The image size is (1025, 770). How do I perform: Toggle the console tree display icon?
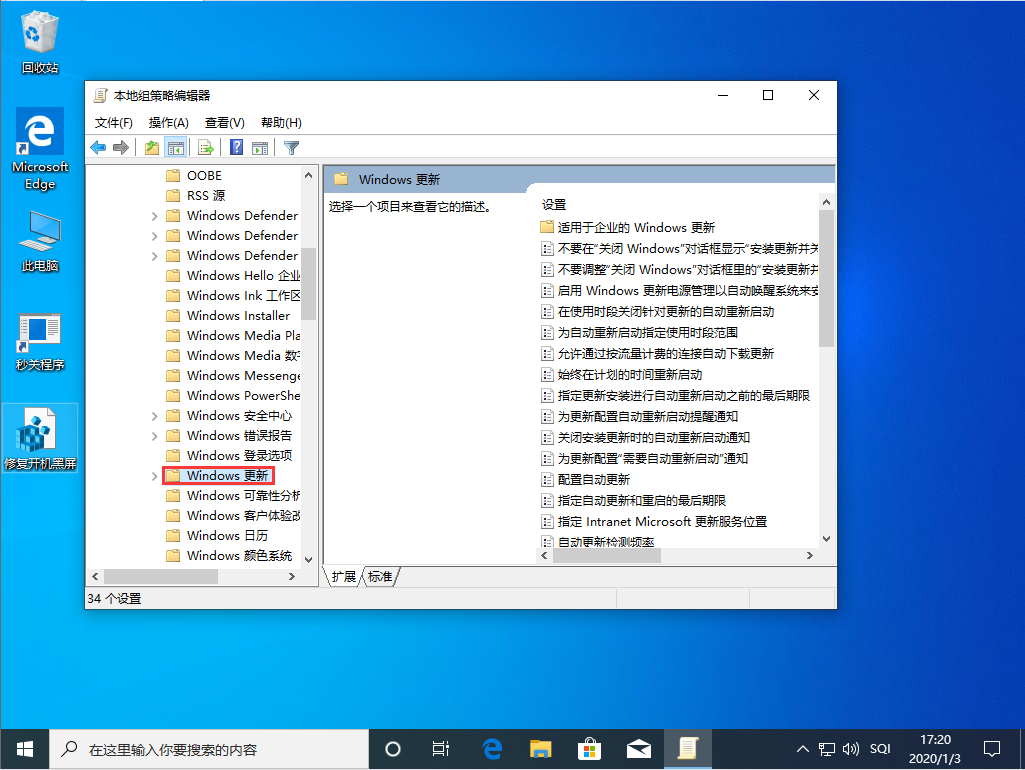click(x=177, y=147)
